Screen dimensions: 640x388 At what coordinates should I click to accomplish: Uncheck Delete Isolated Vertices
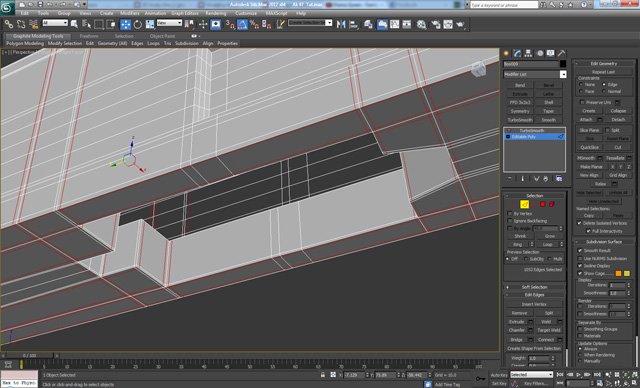tap(579, 223)
